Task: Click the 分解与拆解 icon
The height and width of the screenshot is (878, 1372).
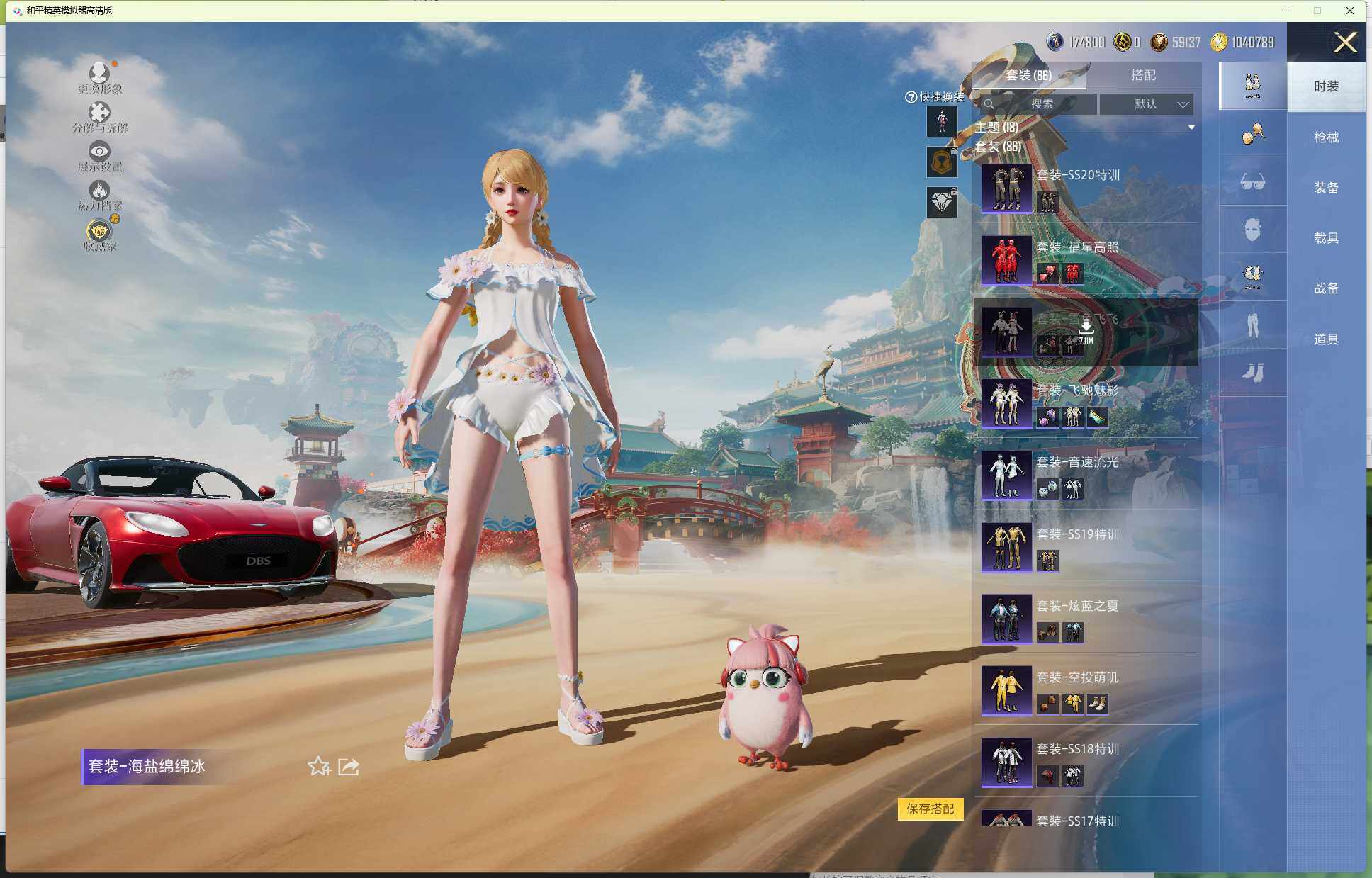Action: [x=99, y=113]
